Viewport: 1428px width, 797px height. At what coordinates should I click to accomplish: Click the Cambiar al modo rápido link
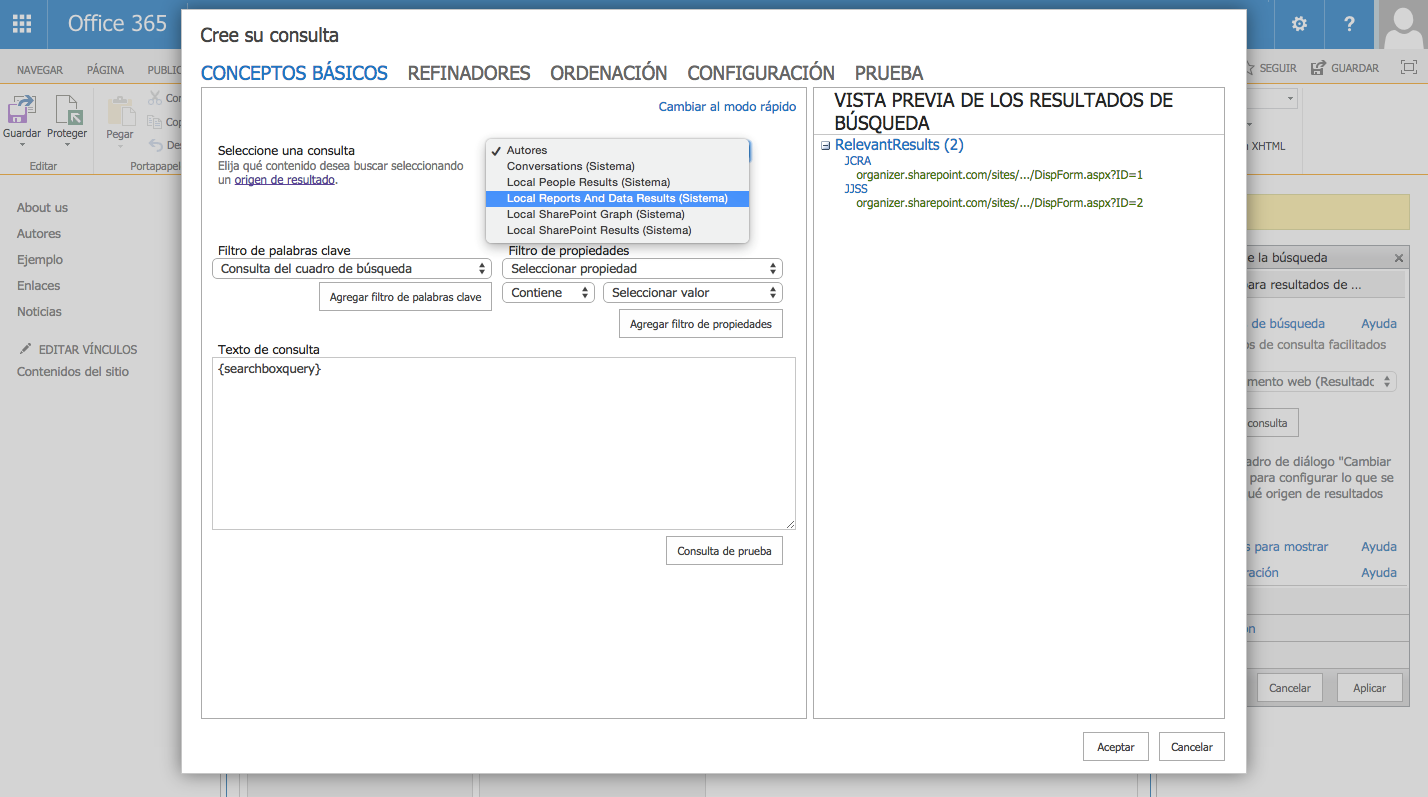tap(726, 106)
